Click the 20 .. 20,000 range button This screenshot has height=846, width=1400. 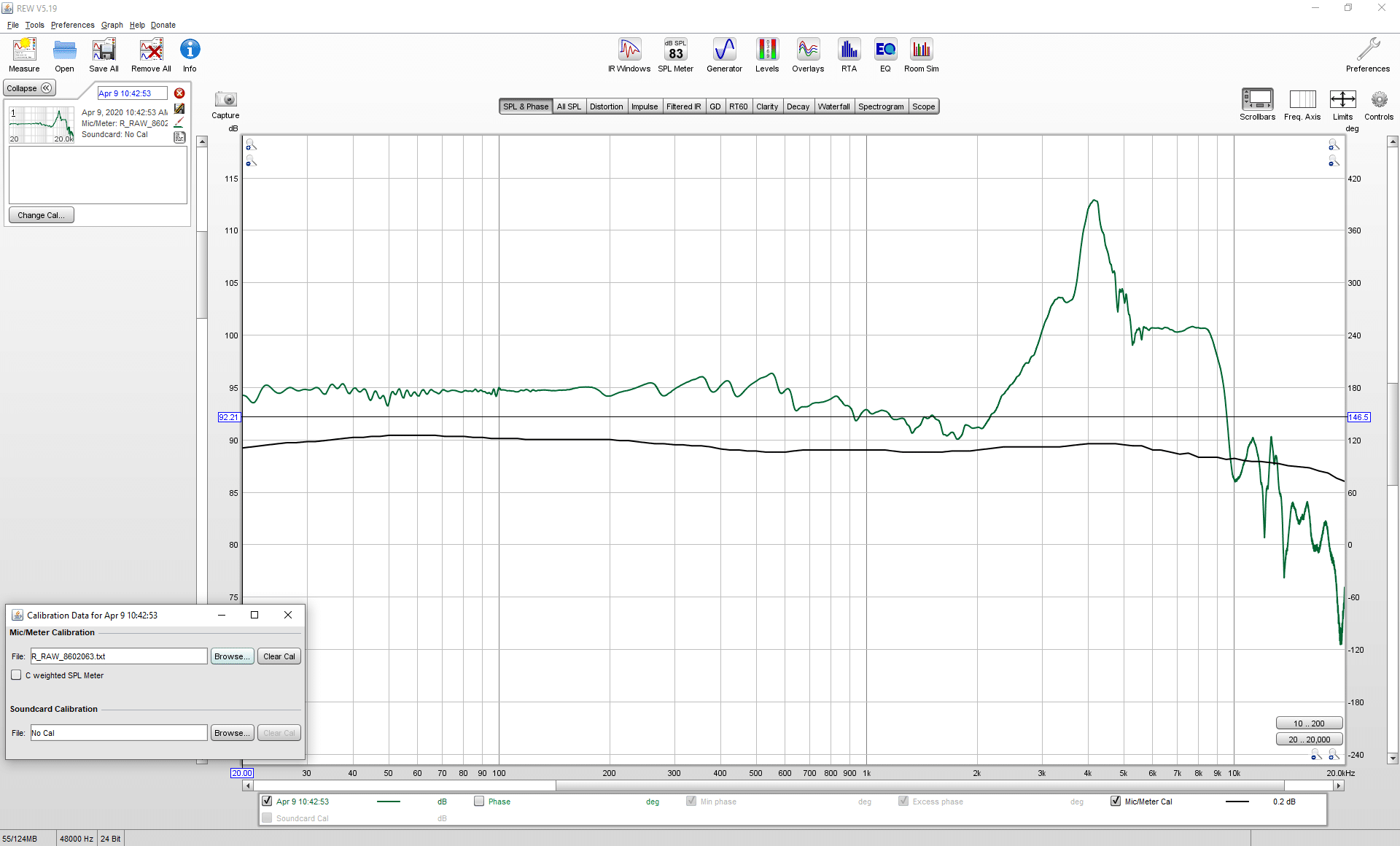click(1309, 739)
